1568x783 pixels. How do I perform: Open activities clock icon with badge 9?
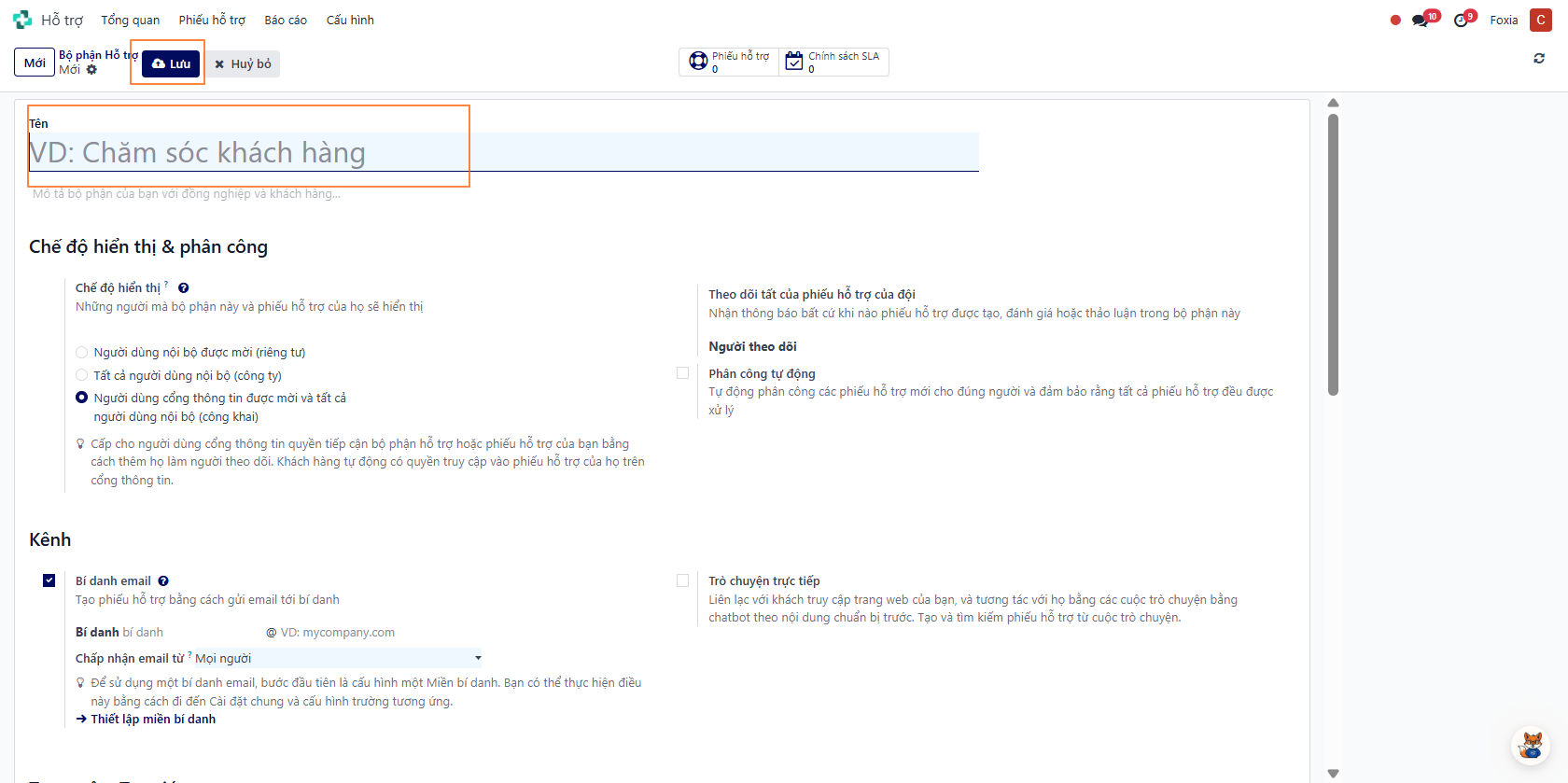1461,20
